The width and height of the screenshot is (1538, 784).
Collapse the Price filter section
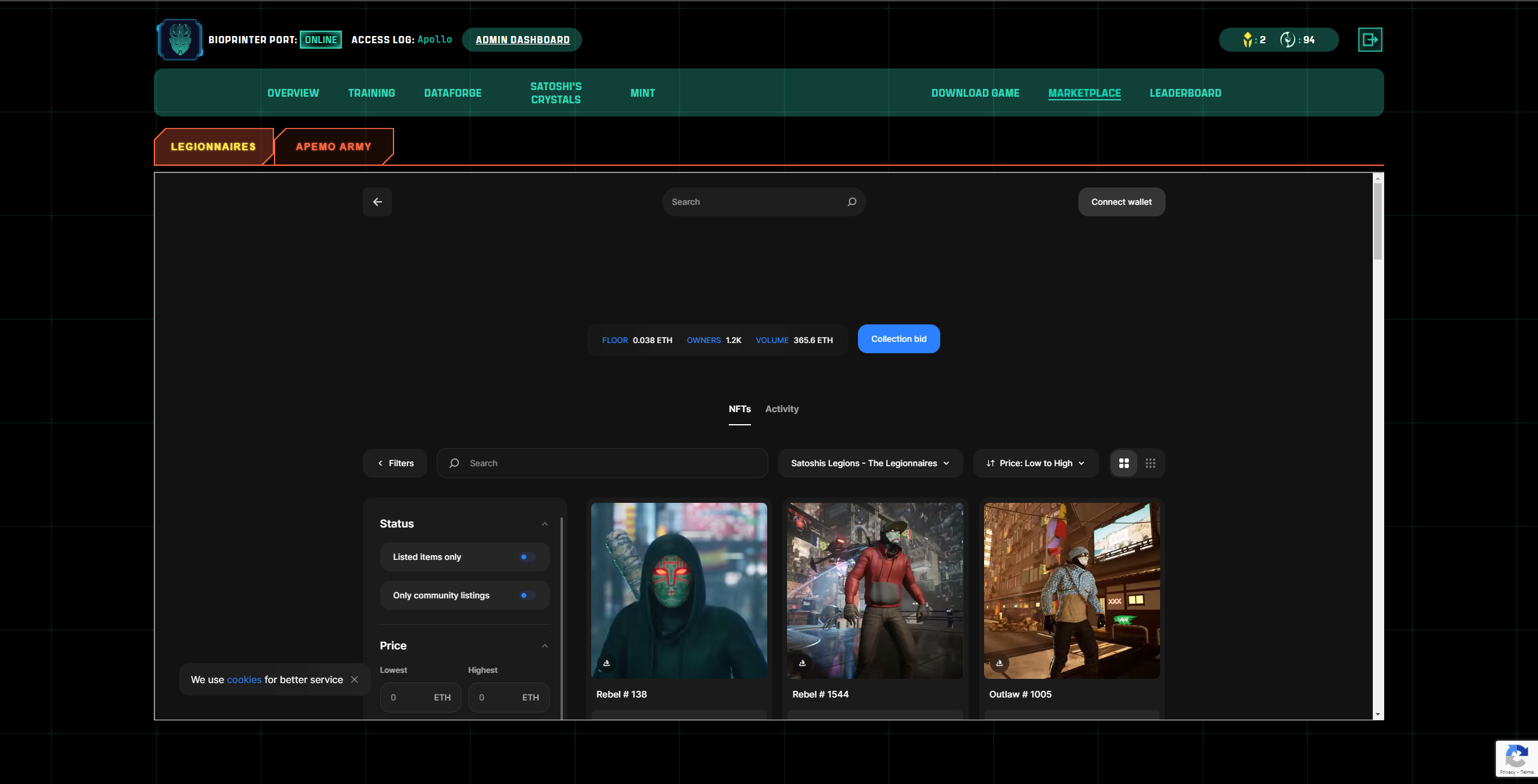(x=544, y=646)
